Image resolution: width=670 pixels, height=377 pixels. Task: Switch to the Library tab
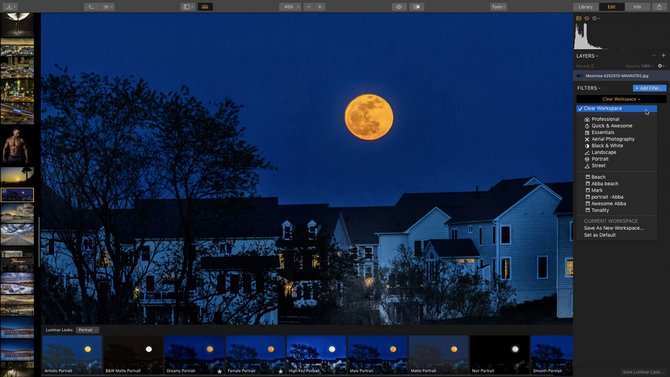click(x=585, y=7)
